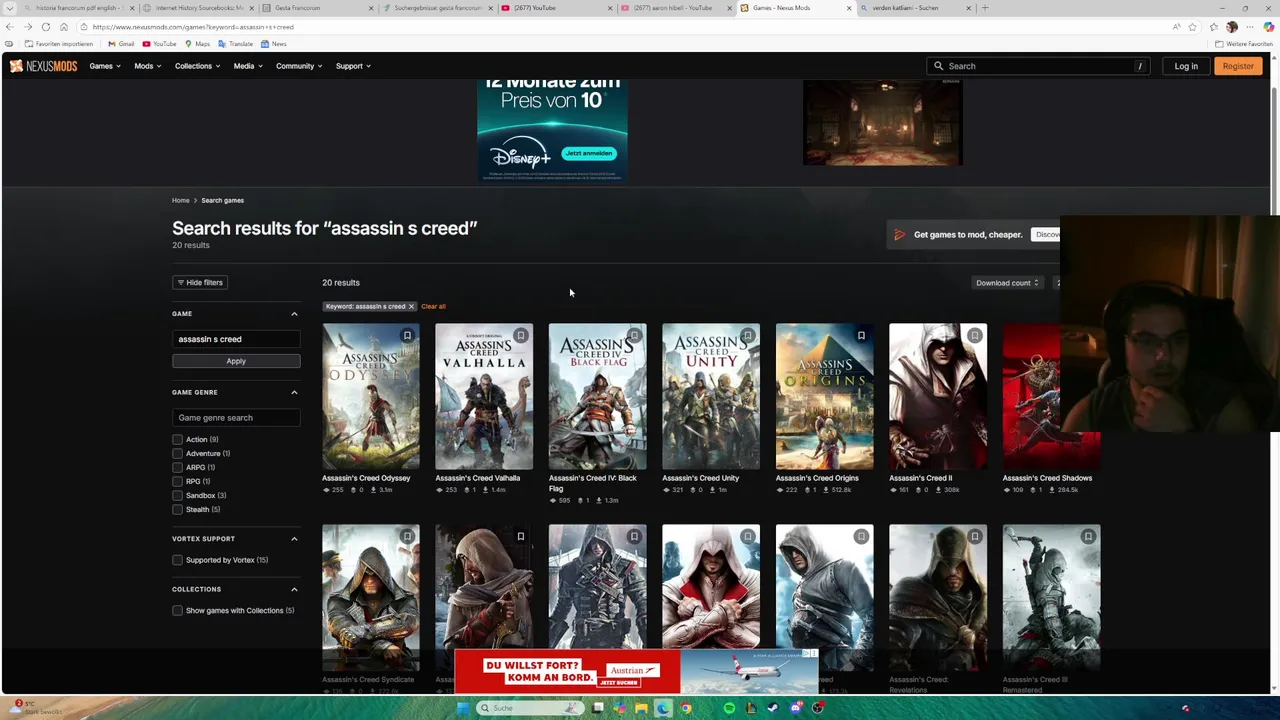Image resolution: width=1280 pixels, height=720 pixels.
Task: Enable the Action genre checkbox
Action: pyautogui.click(x=177, y=440)
